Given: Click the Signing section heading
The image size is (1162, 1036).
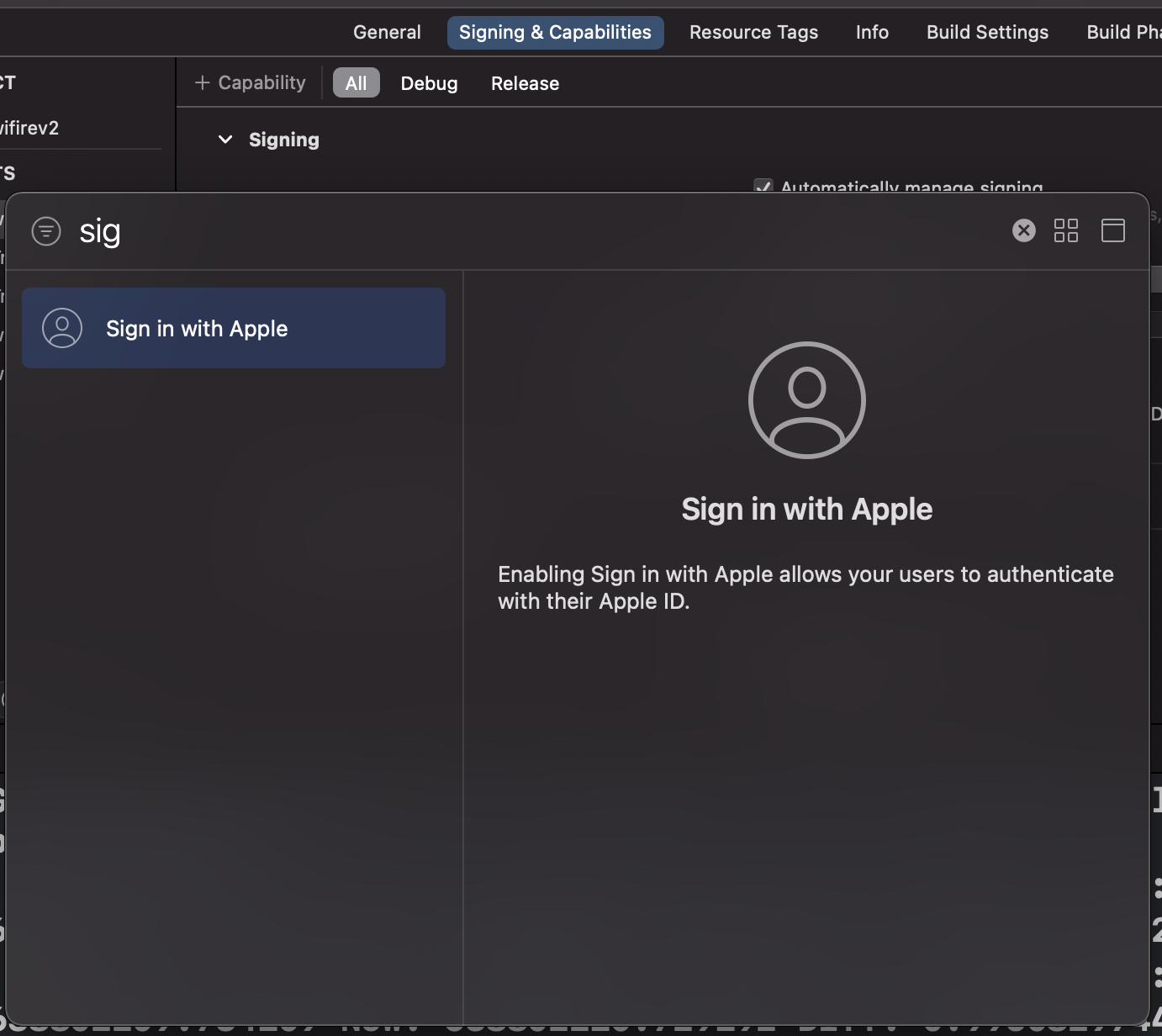Looking at the screenshot, I should pyautogui.click(x=284, y=140).
